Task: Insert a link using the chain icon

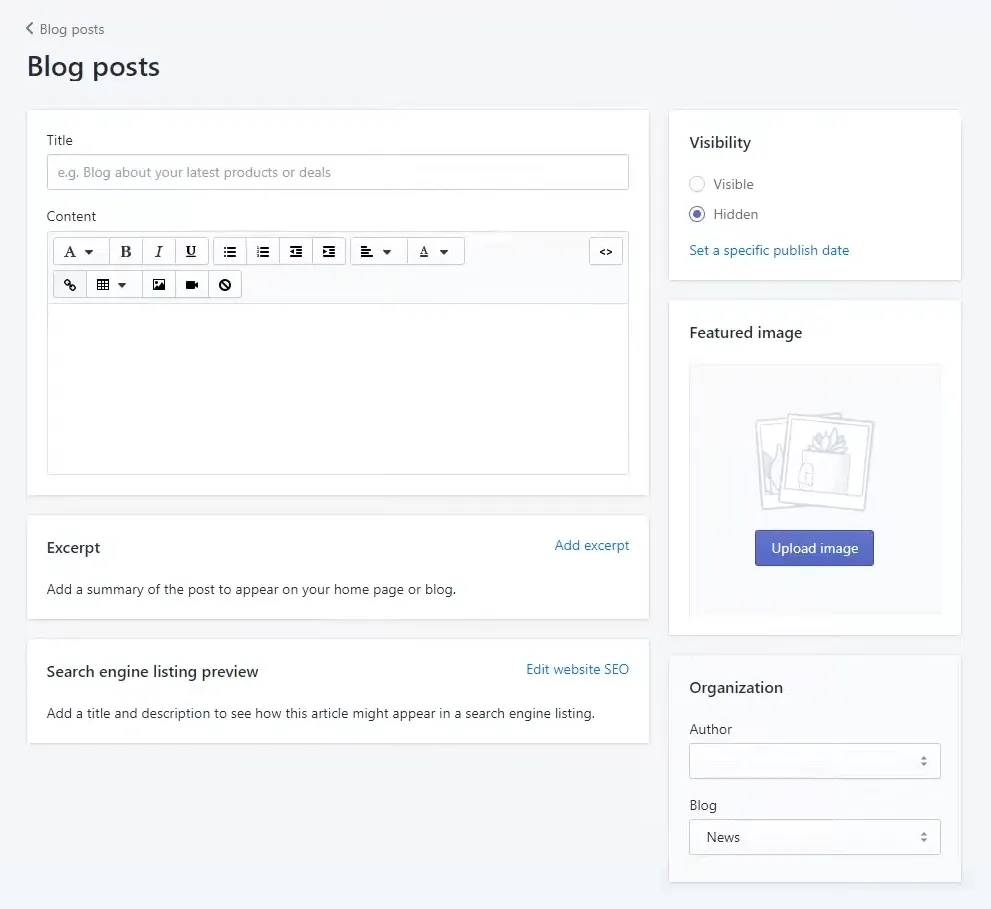Action: 69,284
